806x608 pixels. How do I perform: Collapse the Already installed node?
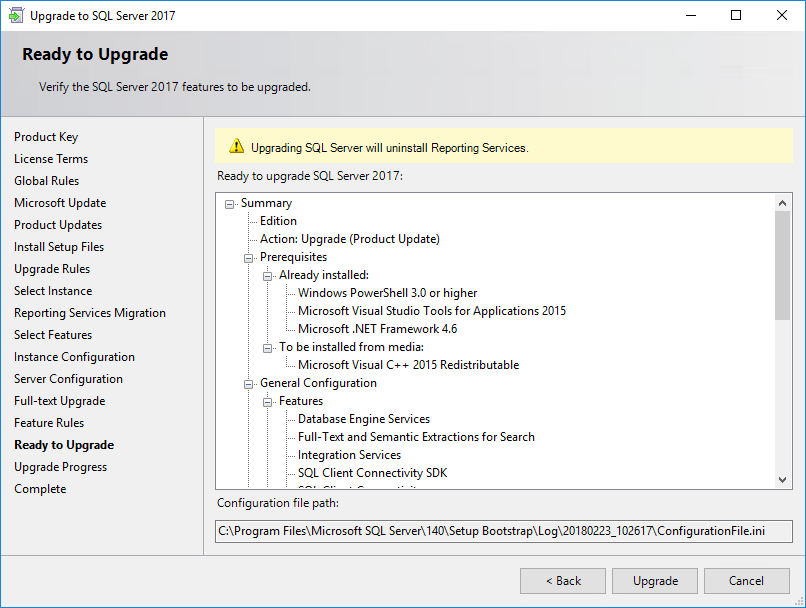coord(267,276)
